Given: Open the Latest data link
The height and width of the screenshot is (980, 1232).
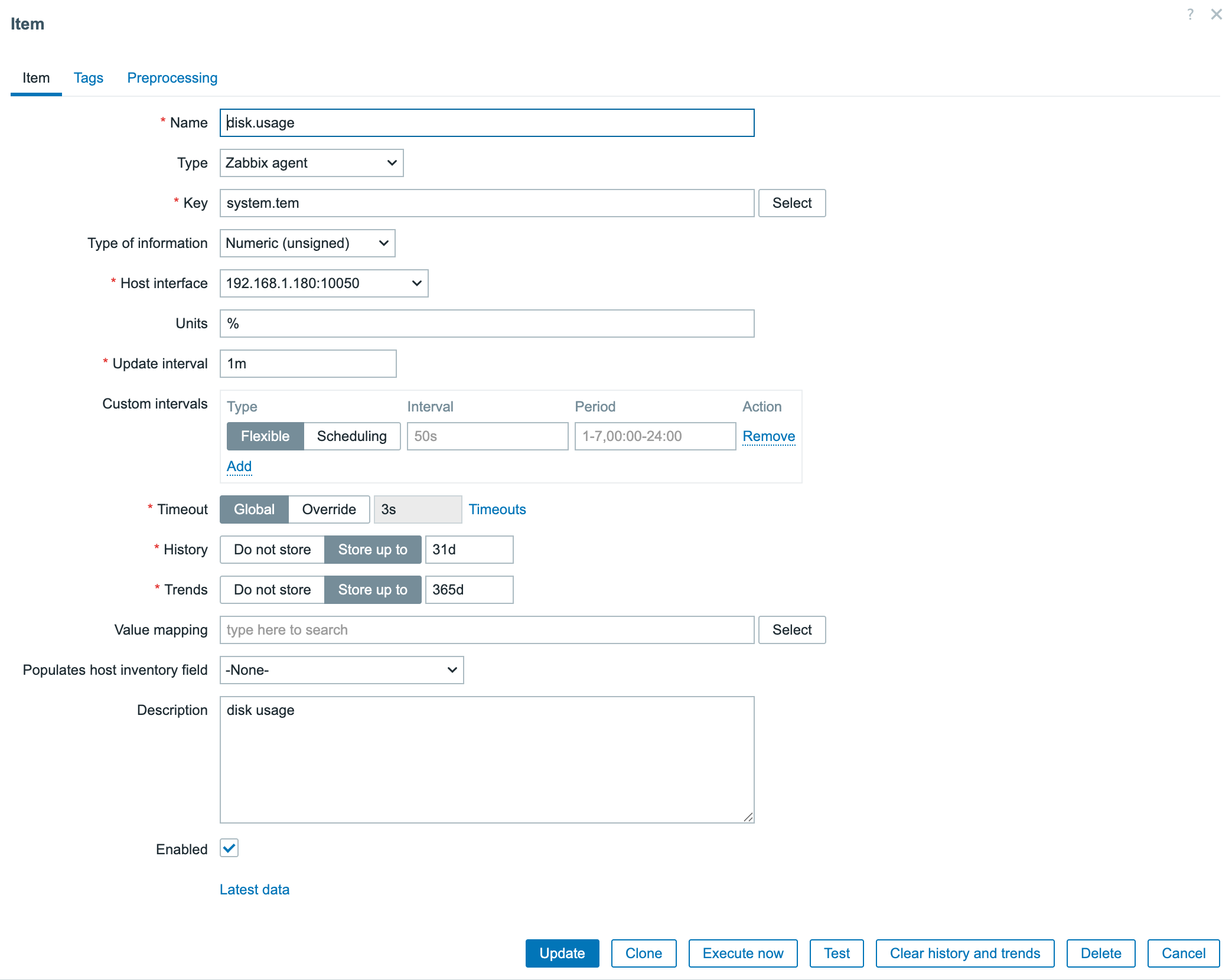Looking at the screenshot, I should point(255,890).
